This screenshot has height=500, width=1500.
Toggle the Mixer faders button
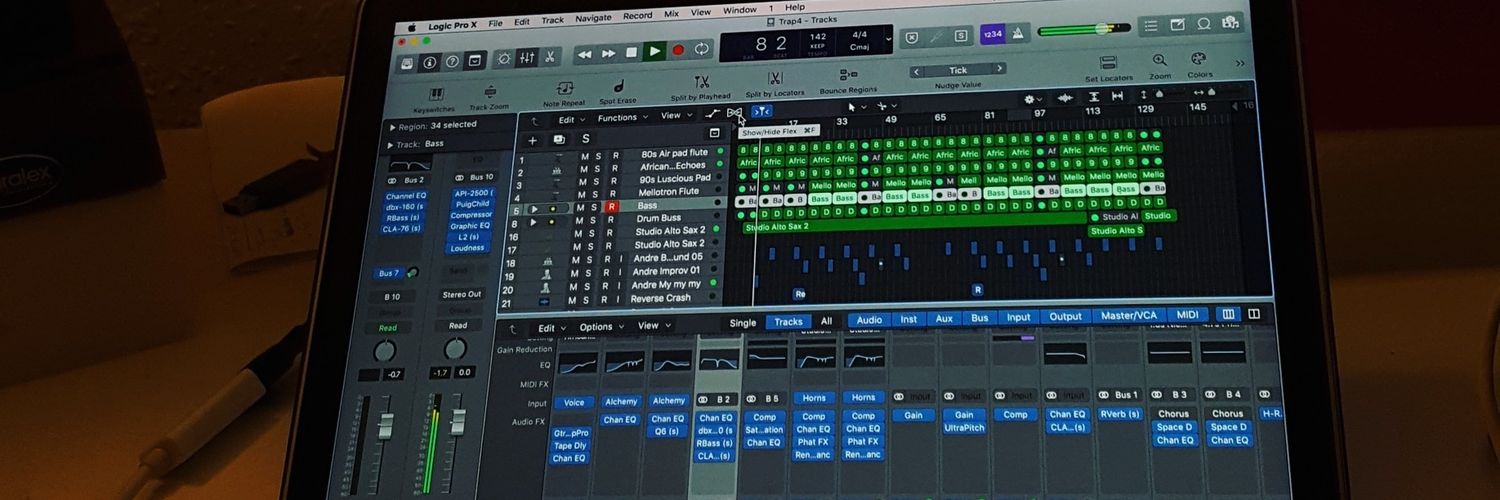527,58
